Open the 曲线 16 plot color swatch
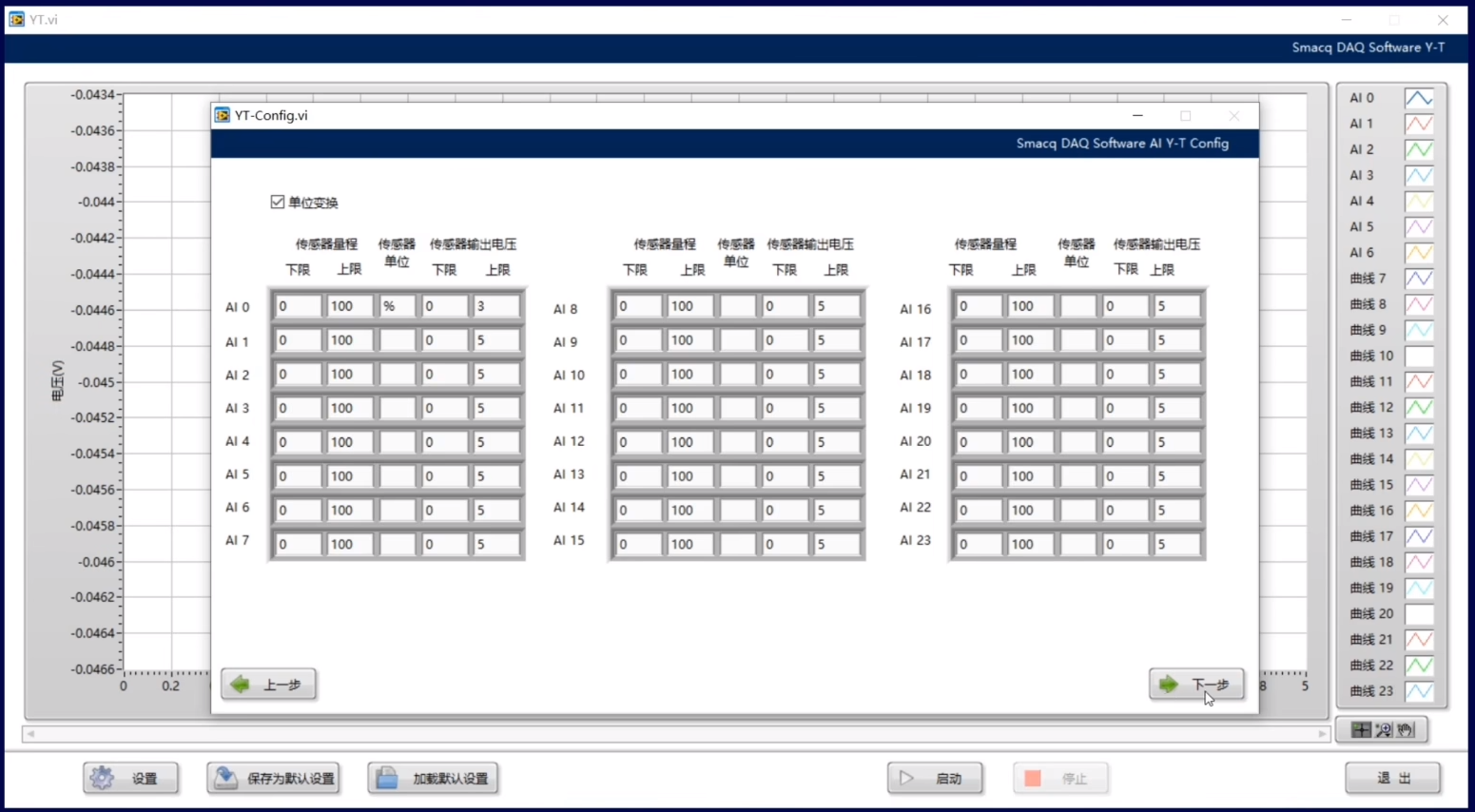This screenshot has height=812, width=1475. tap(1419, 511)
